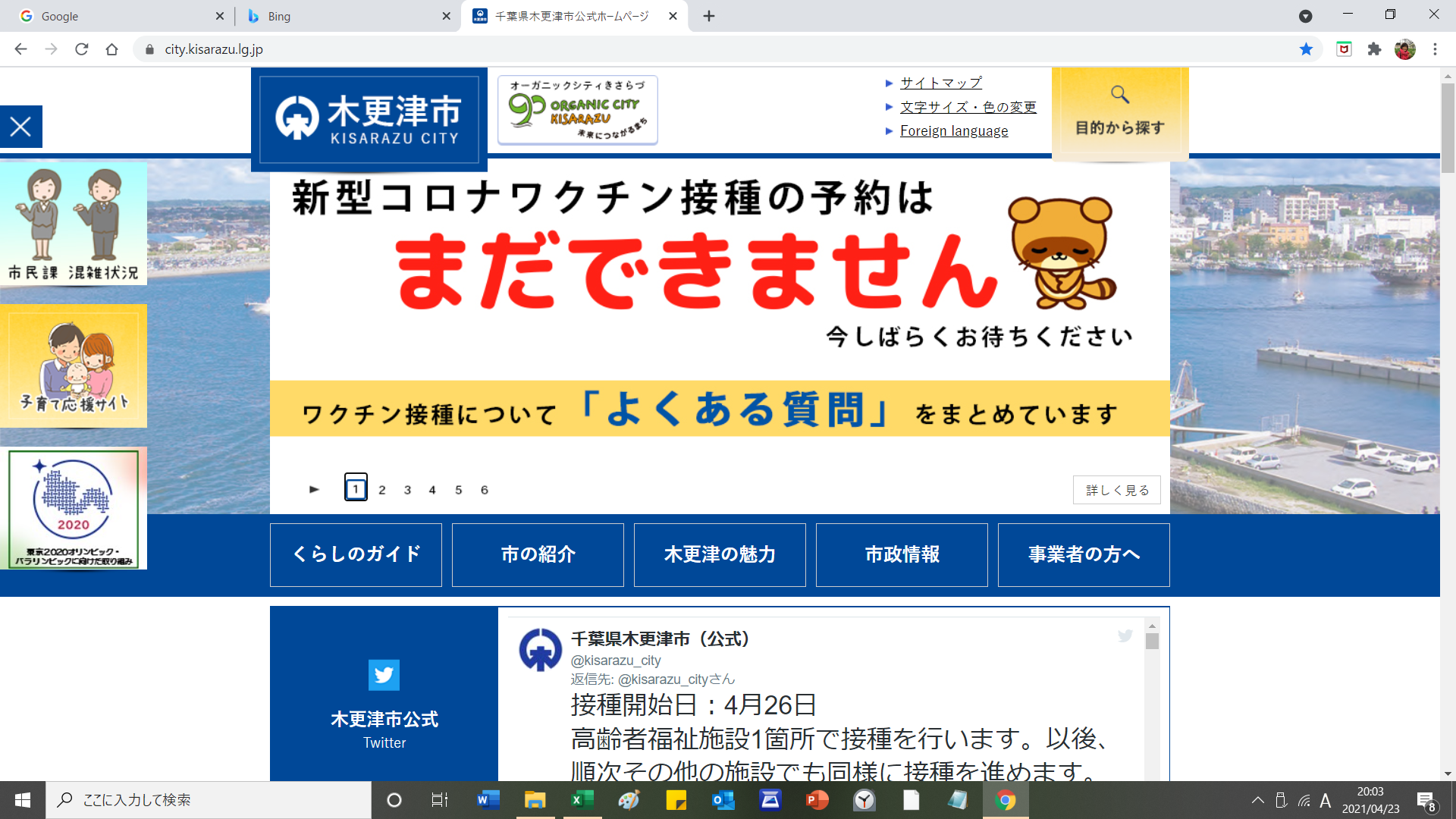This screenshot has width=1456, height=819.
Task: Open 木更津市公式 Twitter panel
Action: click(384, 694)
